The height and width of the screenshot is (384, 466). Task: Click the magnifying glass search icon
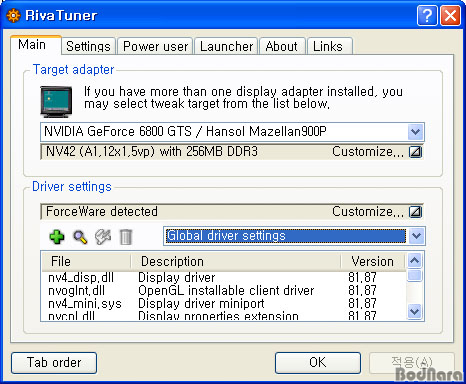tap(80, 237)
